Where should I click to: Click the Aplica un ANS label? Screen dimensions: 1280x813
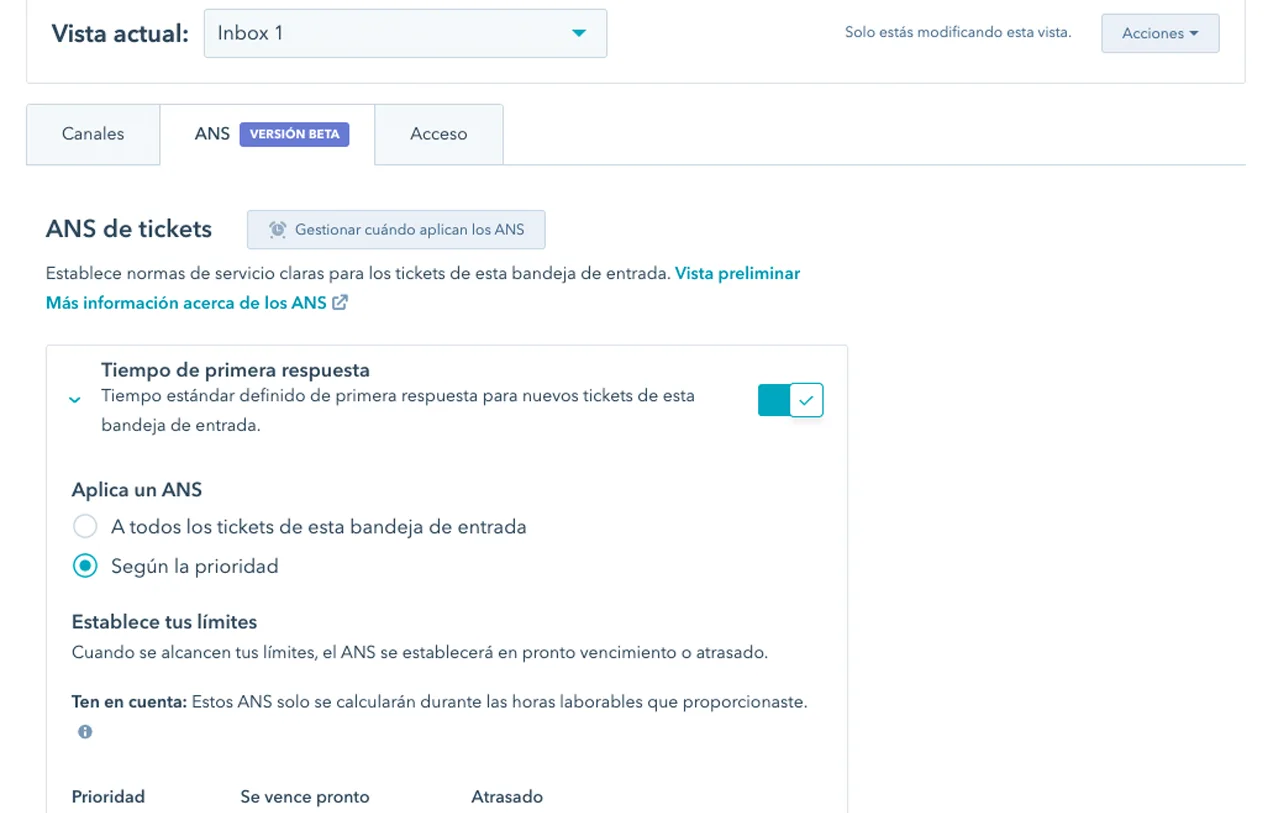point(137,490)
